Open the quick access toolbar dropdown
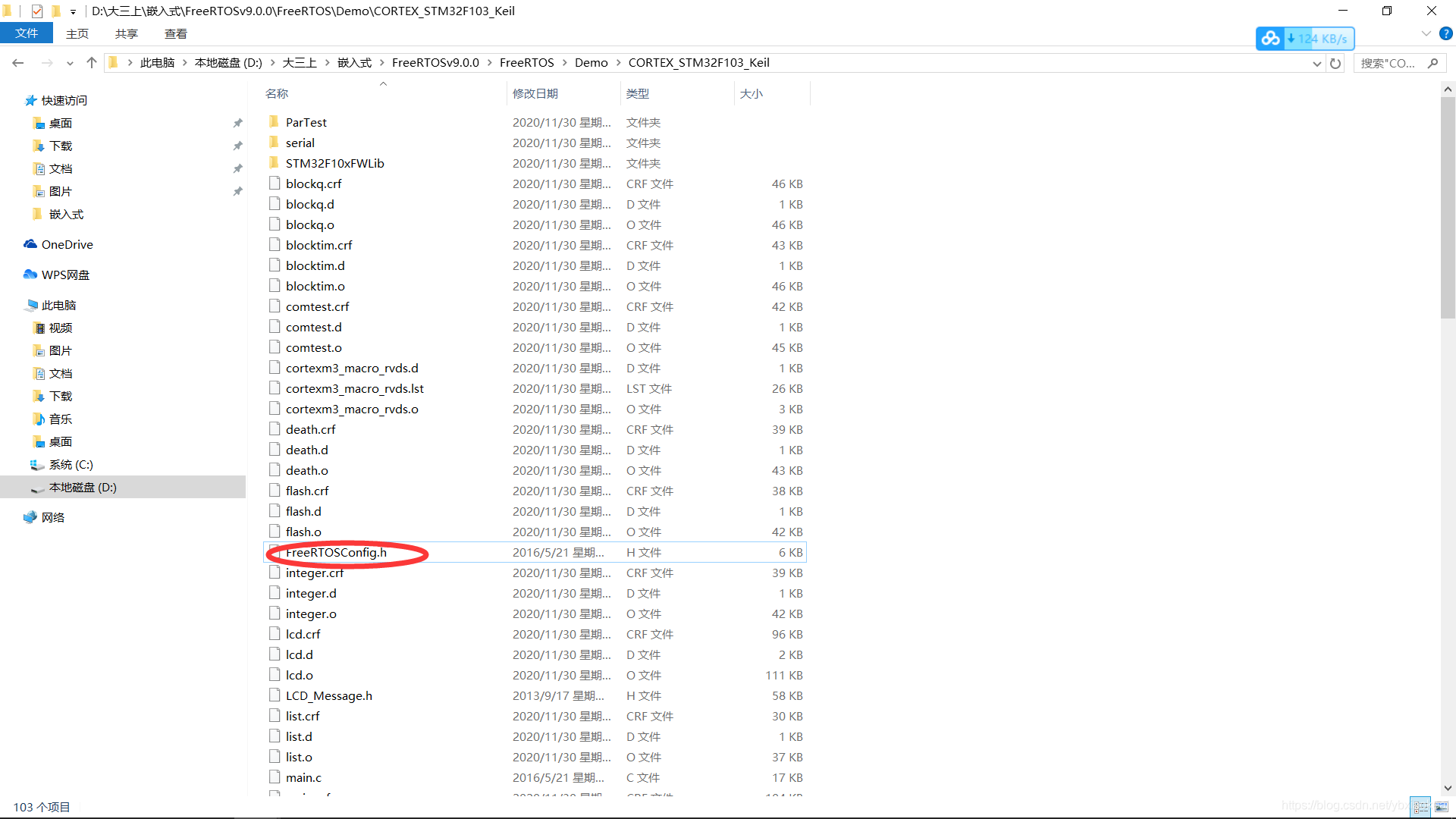 [x=73, y=11]
